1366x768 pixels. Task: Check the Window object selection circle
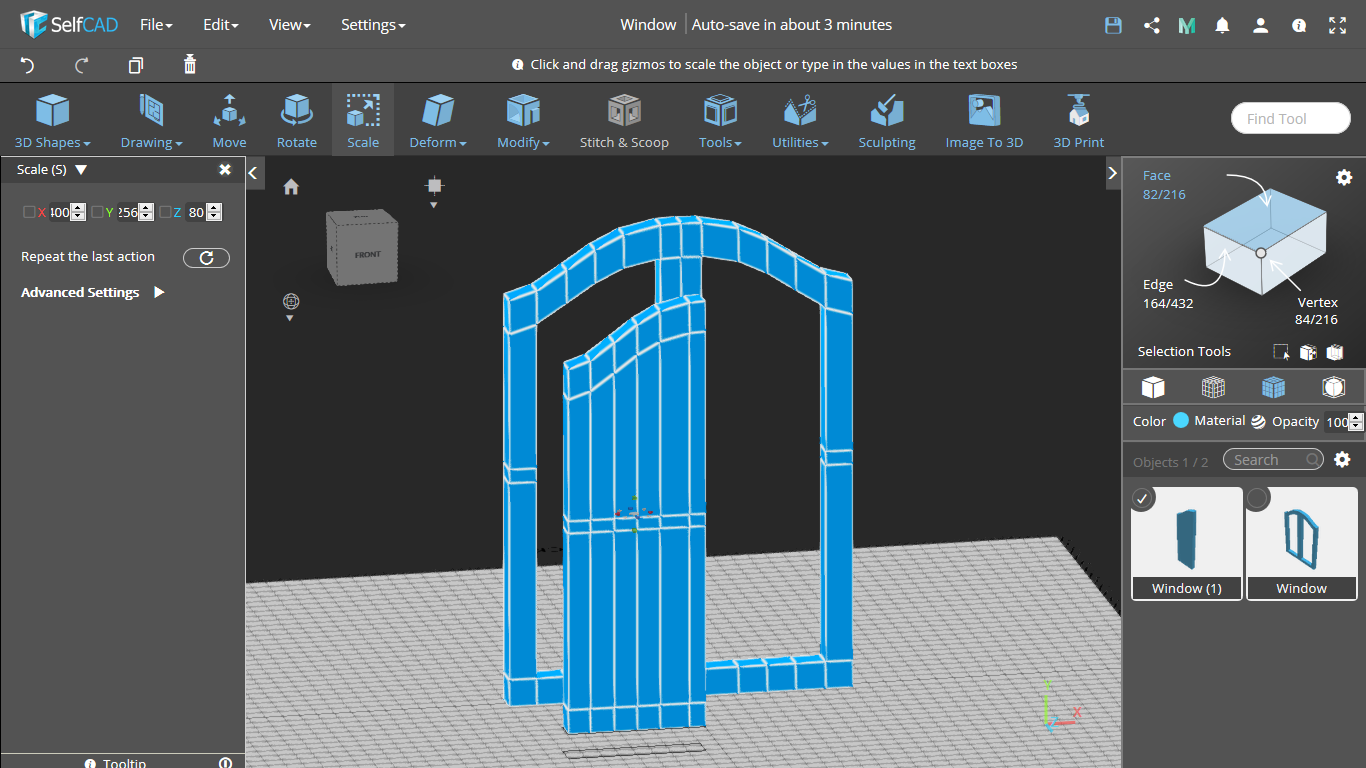point(1258,498)
